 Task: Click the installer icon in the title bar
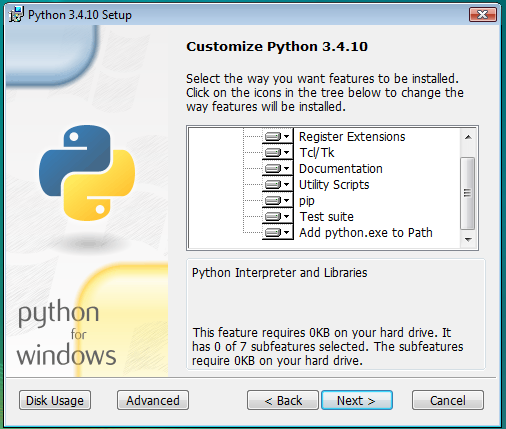tap(16, 15)
